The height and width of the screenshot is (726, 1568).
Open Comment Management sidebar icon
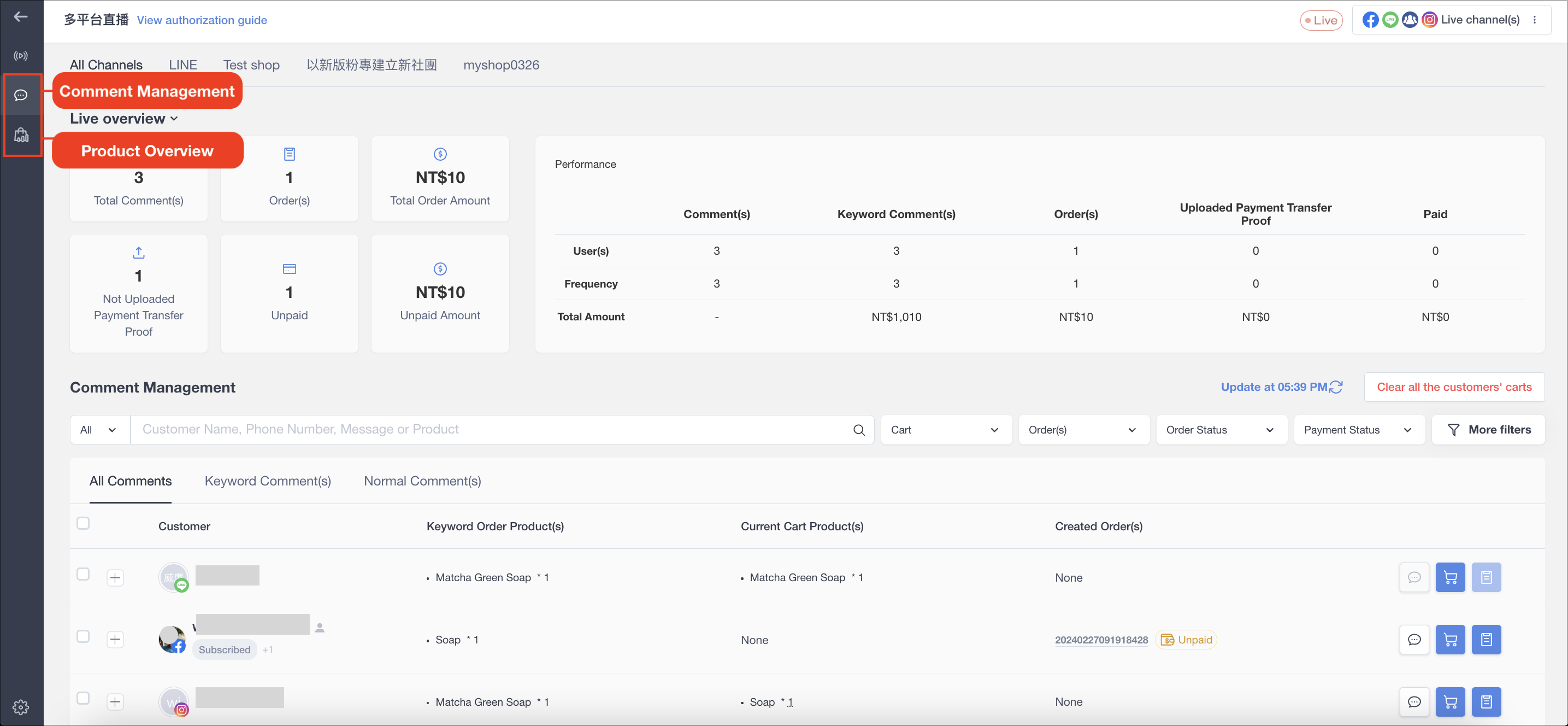tap(21, 95)
